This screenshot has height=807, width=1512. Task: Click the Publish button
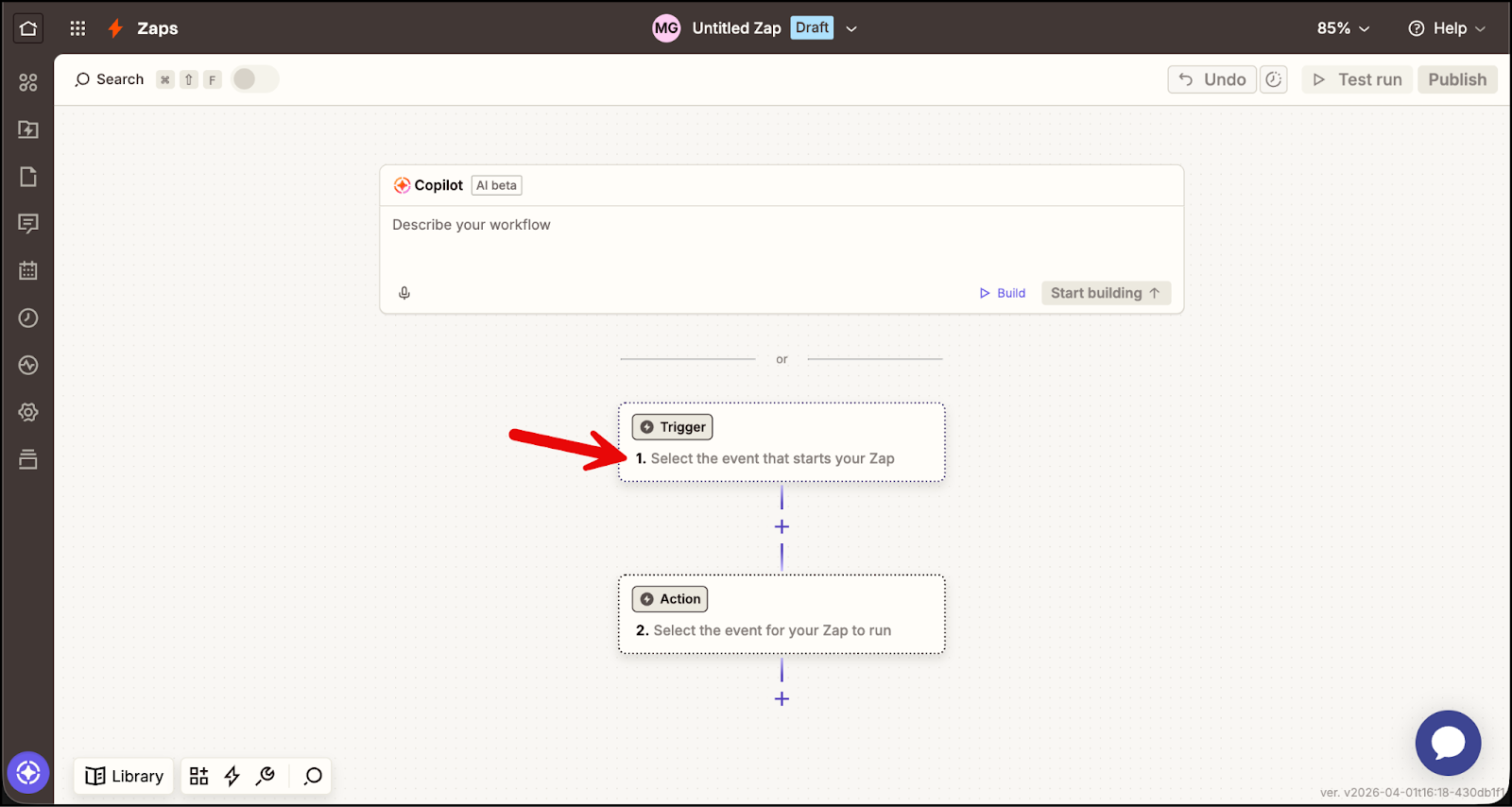(1456, 79)
